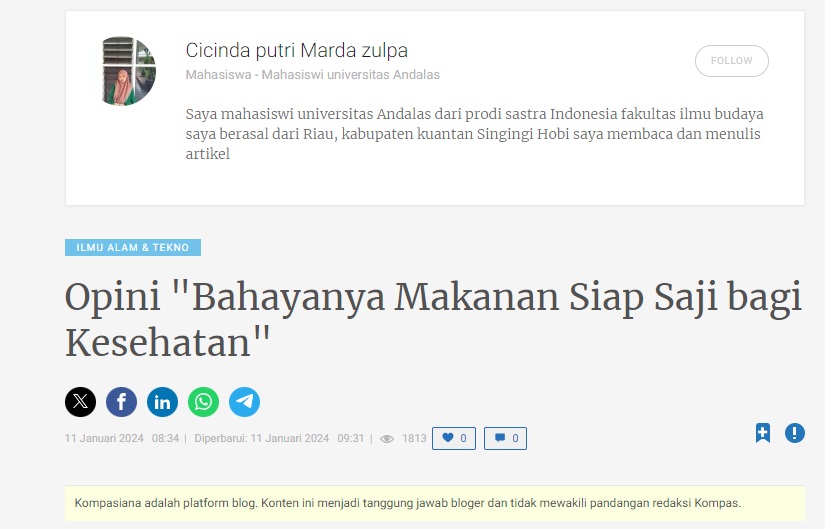The width and height of the screenshot is (825, 529).
Task: Click the eye views icon
Action: [x=387, y=439]
